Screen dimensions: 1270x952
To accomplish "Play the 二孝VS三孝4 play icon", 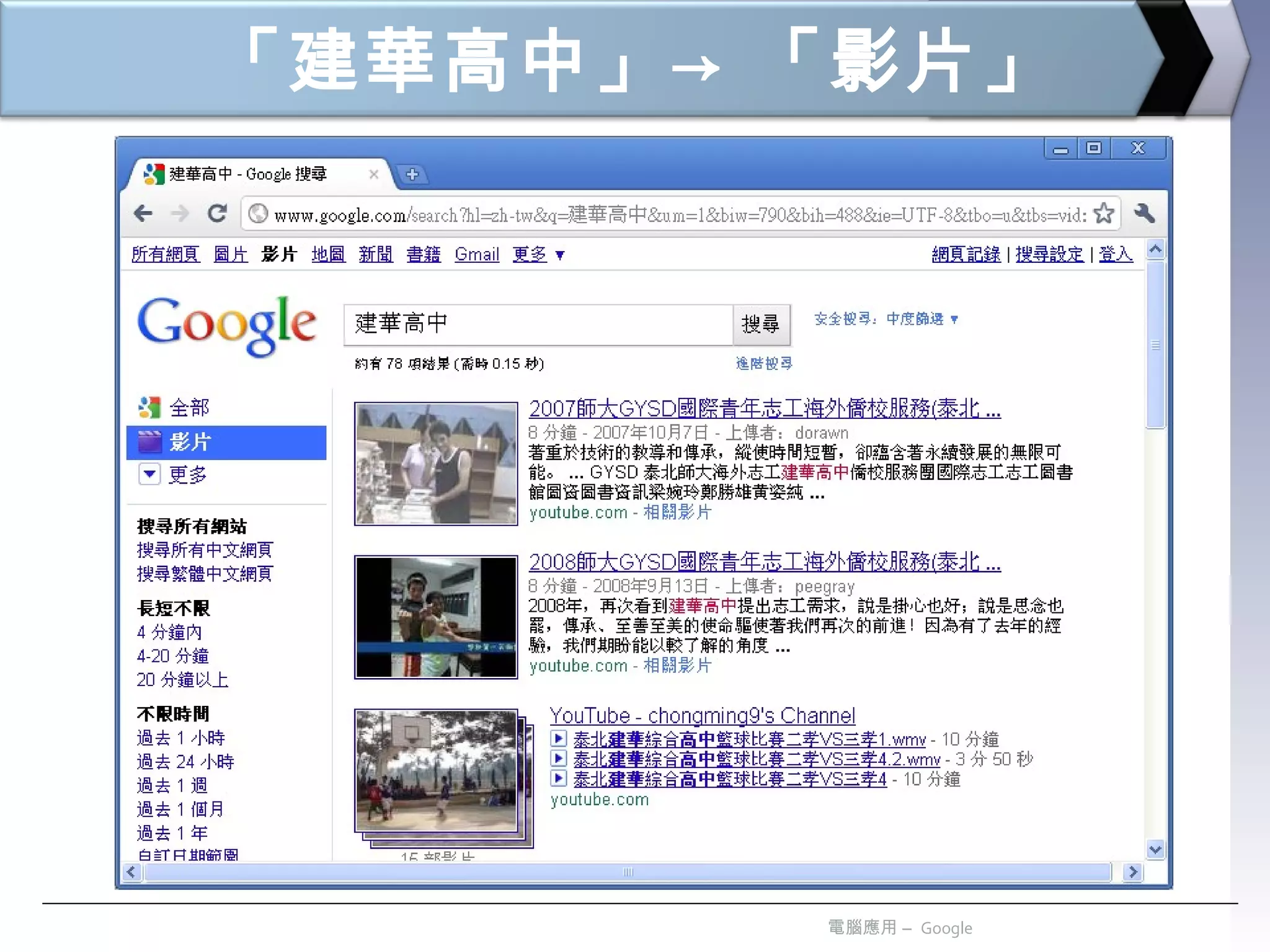I will point(559,778).
